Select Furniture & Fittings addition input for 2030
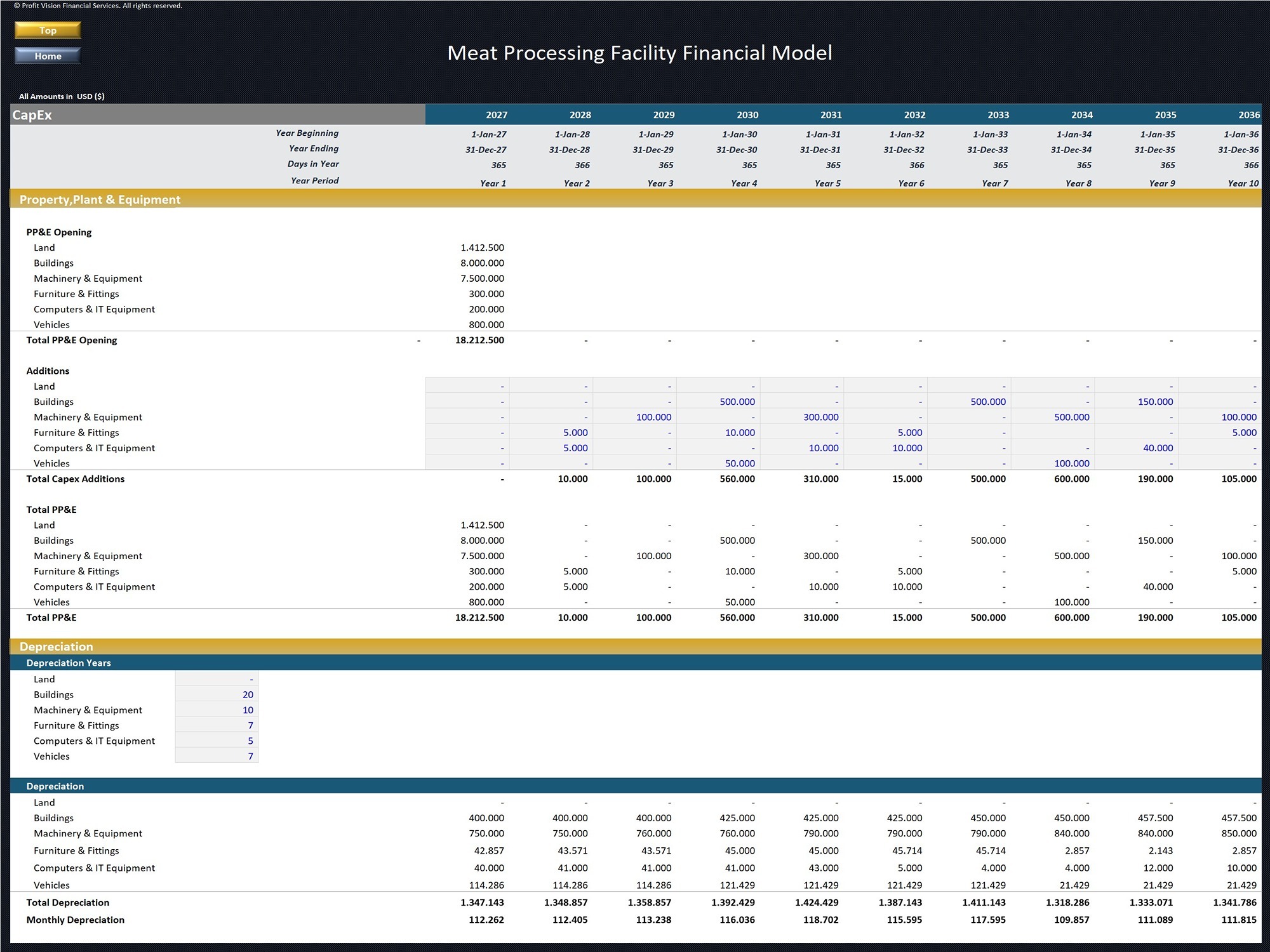Screen dimensions: 1270x952 point(718,432)
